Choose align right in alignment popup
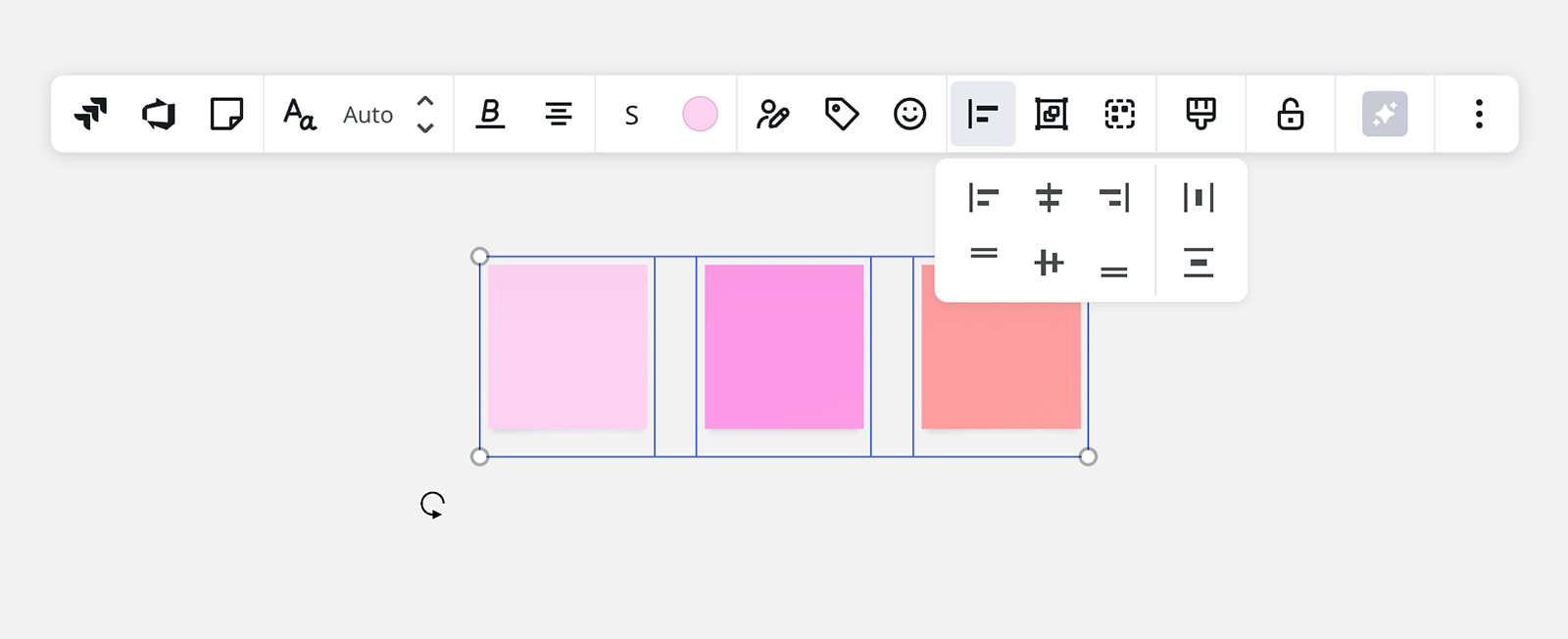This screenshot has width=1568, height=639. click(1114, 198)
